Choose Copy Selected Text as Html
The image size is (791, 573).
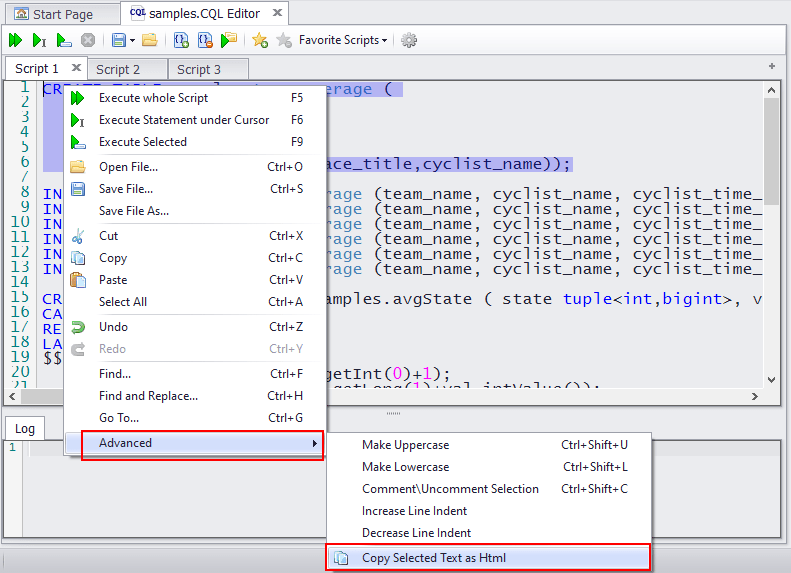click(x=489, y=557)
